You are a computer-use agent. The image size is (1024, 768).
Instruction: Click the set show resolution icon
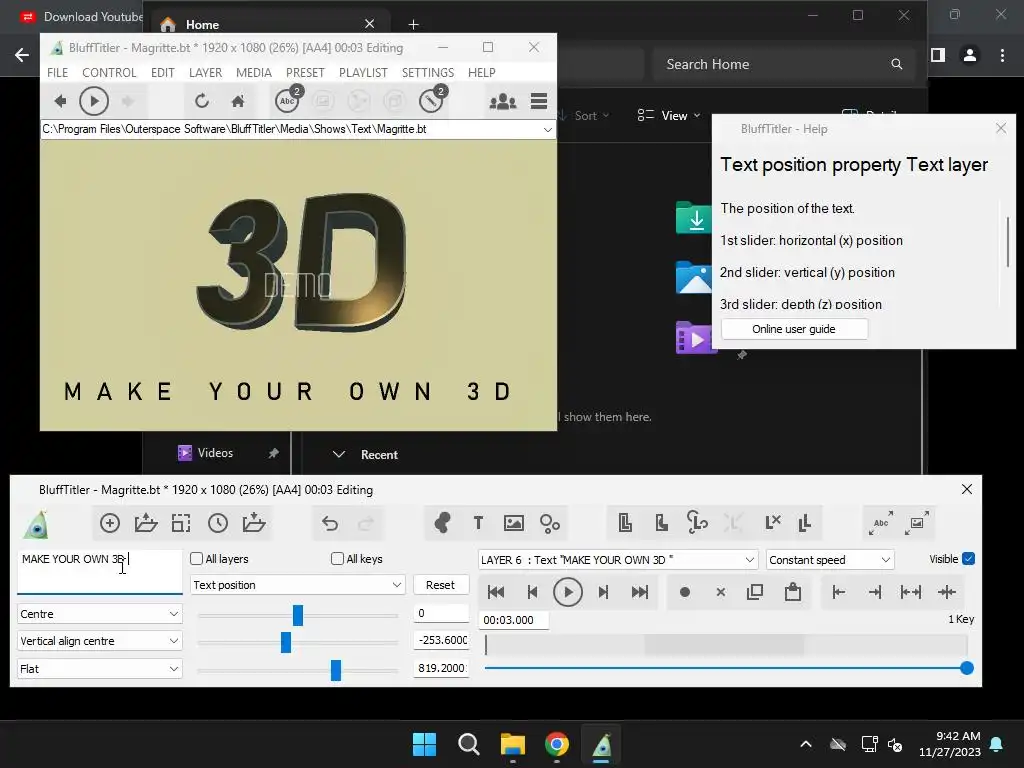click(181, 523)
